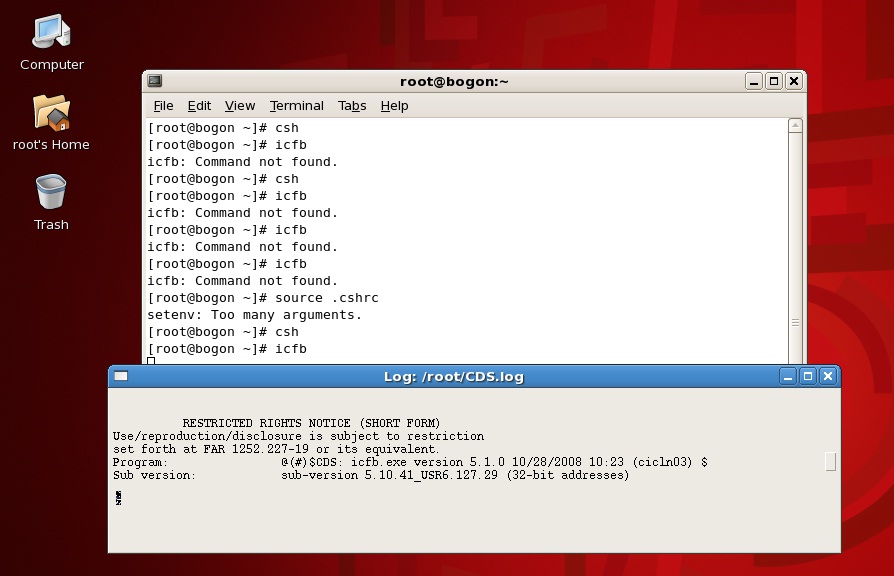Click the Log window menu icon in title bar

121,376
